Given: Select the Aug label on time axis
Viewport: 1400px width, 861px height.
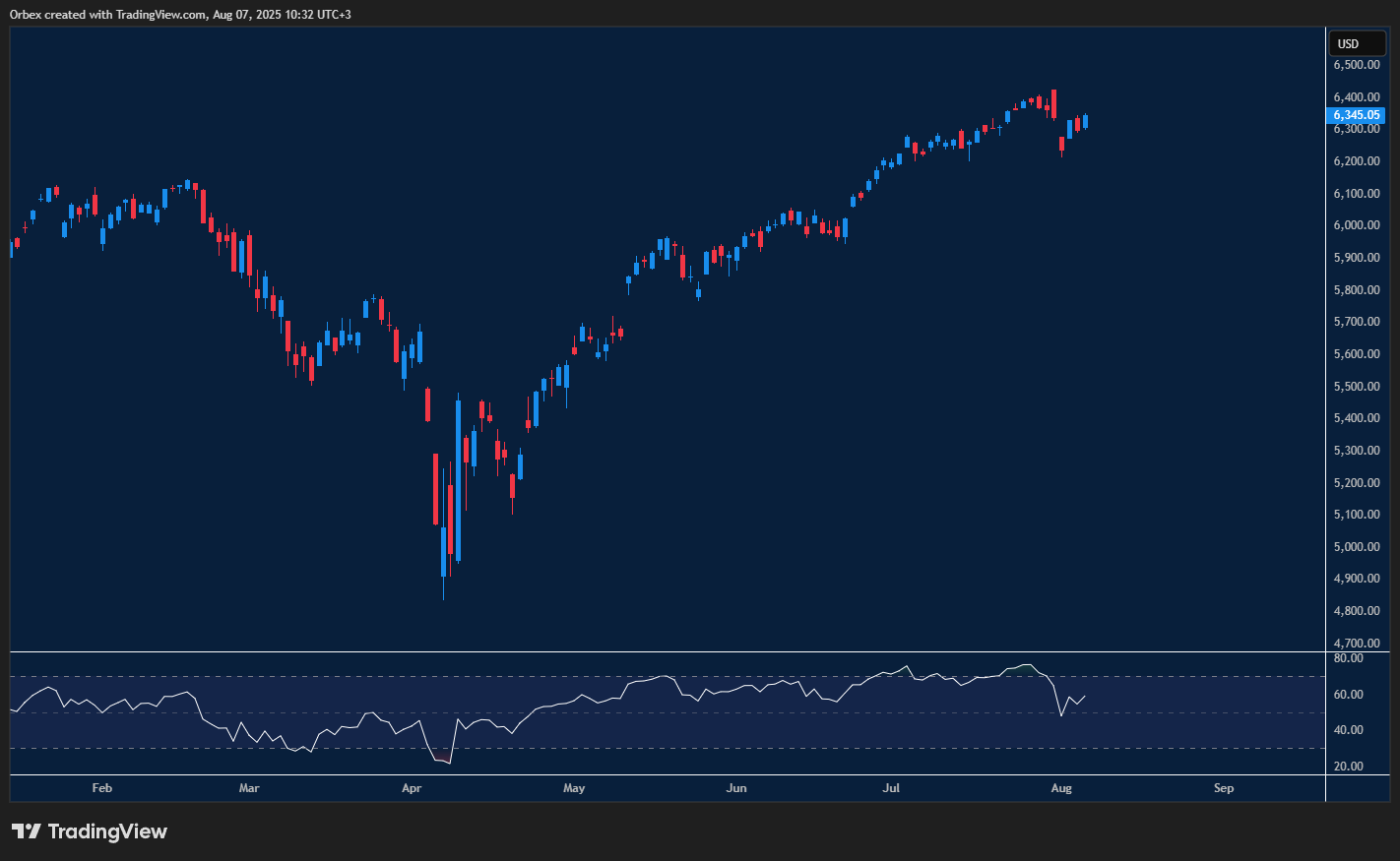Looking at the screenshot, I should [x=1061, y=788].
